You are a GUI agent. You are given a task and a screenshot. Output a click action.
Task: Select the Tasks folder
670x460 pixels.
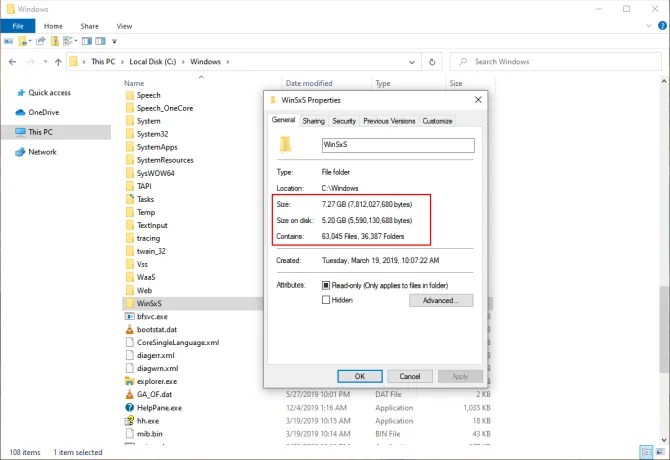click(145, 199)
